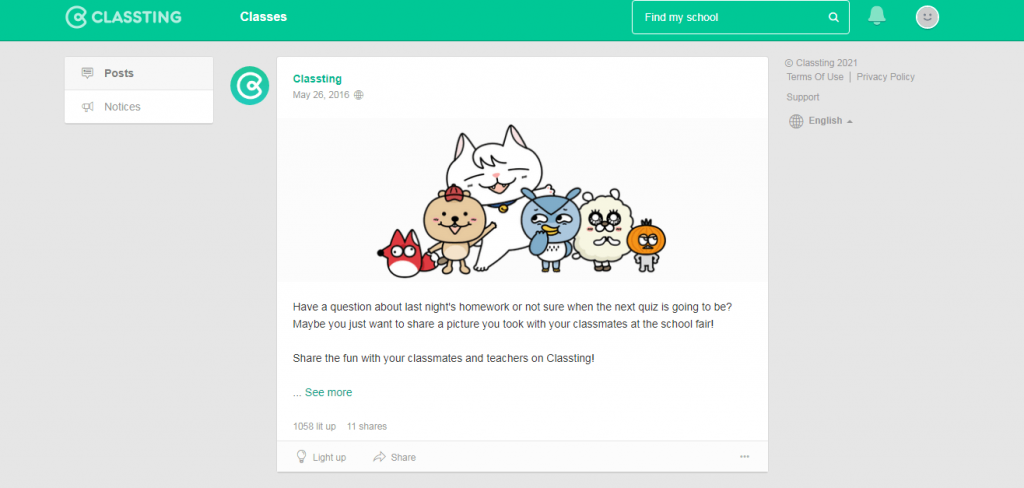Select the Notices tab
The height and width of the screenshot is (488, 1024).
139,106
